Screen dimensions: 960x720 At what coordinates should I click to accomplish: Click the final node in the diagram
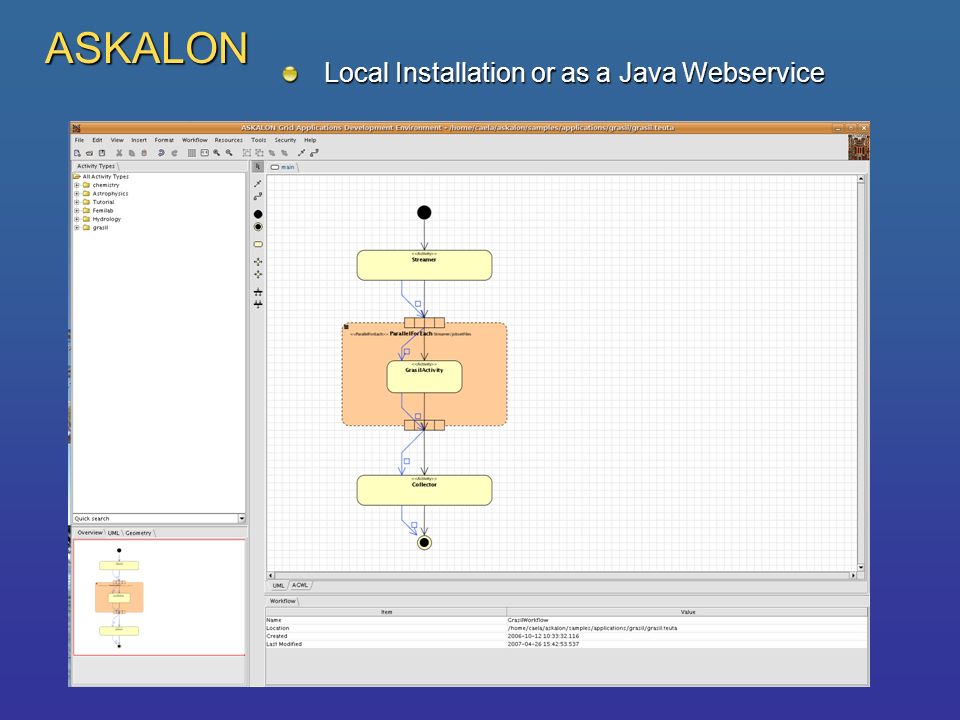click(x=424, y=542)
